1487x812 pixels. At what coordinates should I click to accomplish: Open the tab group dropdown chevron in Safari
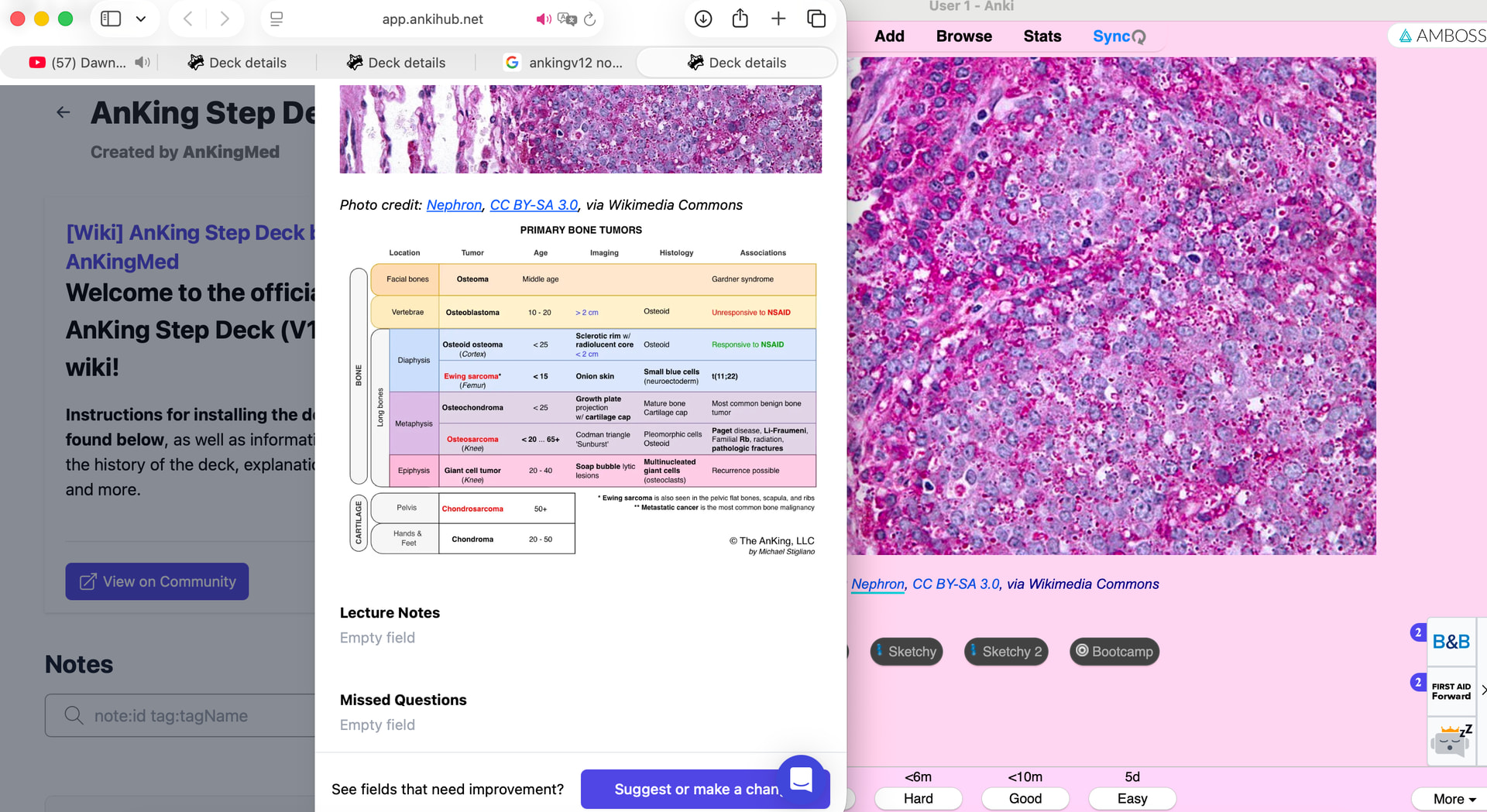point(141,19)
